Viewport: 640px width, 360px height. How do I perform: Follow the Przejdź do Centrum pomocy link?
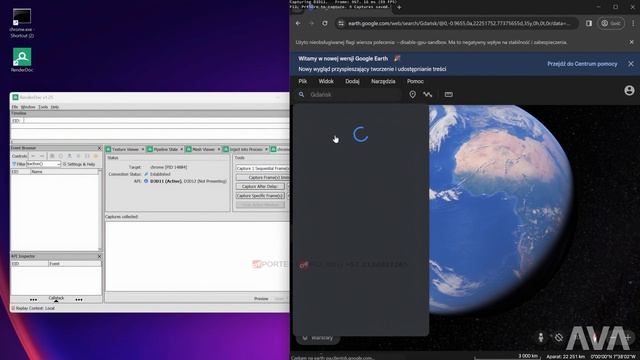coord(582,64)
